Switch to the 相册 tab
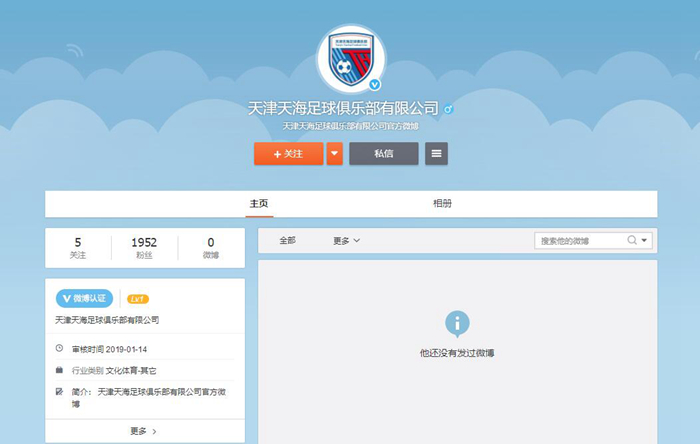Viewport: 700px width, 444px height. (x=442, y=203)
